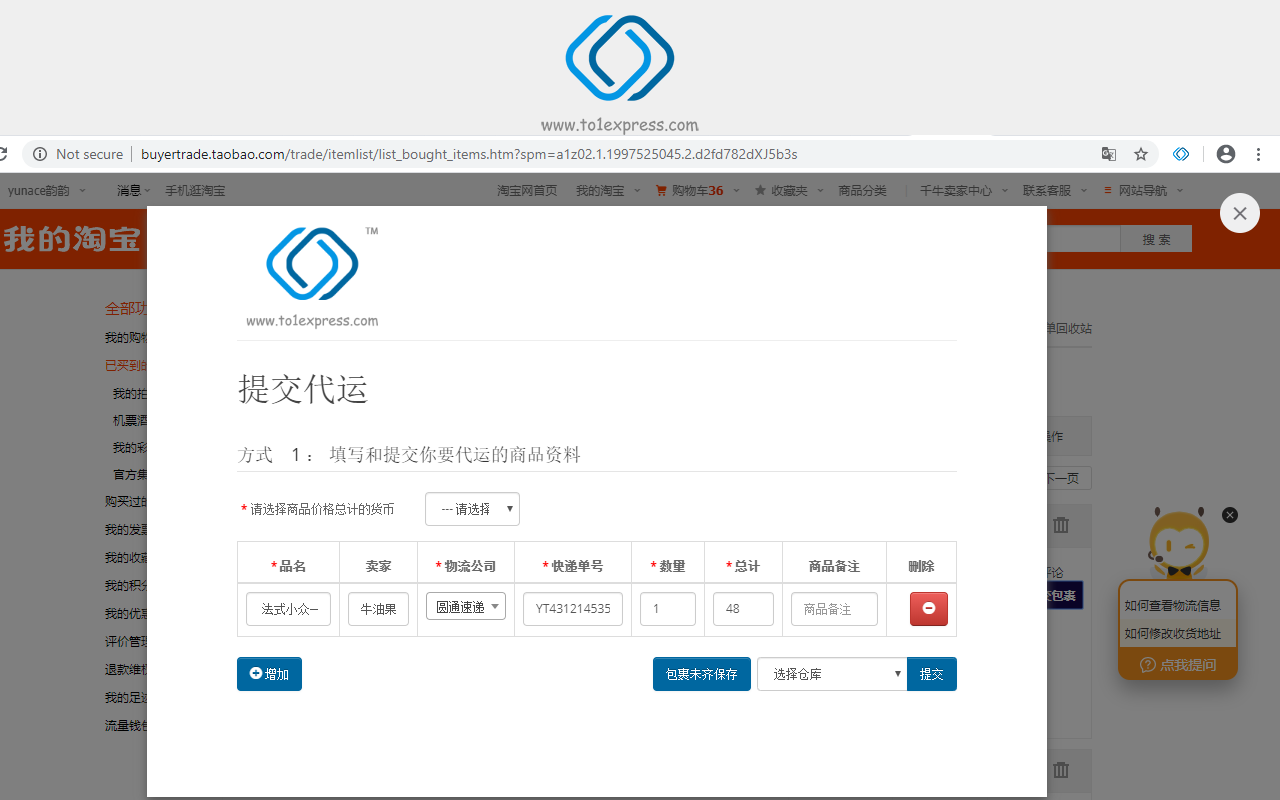
Task: Open the currency selection dropdown
Action: coord(472,509)
